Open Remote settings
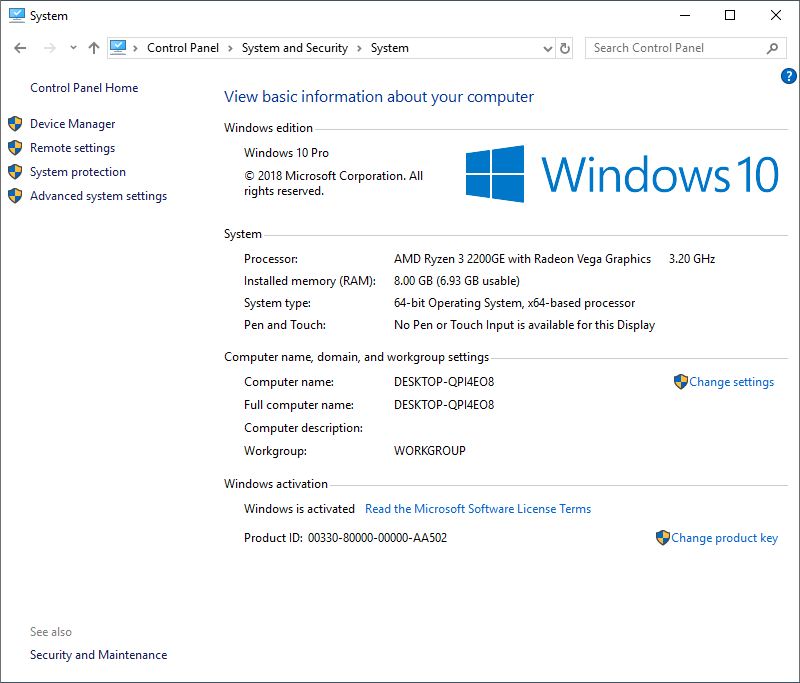The width and height of the screenshot is (800, 683). [x=72, y=148]
